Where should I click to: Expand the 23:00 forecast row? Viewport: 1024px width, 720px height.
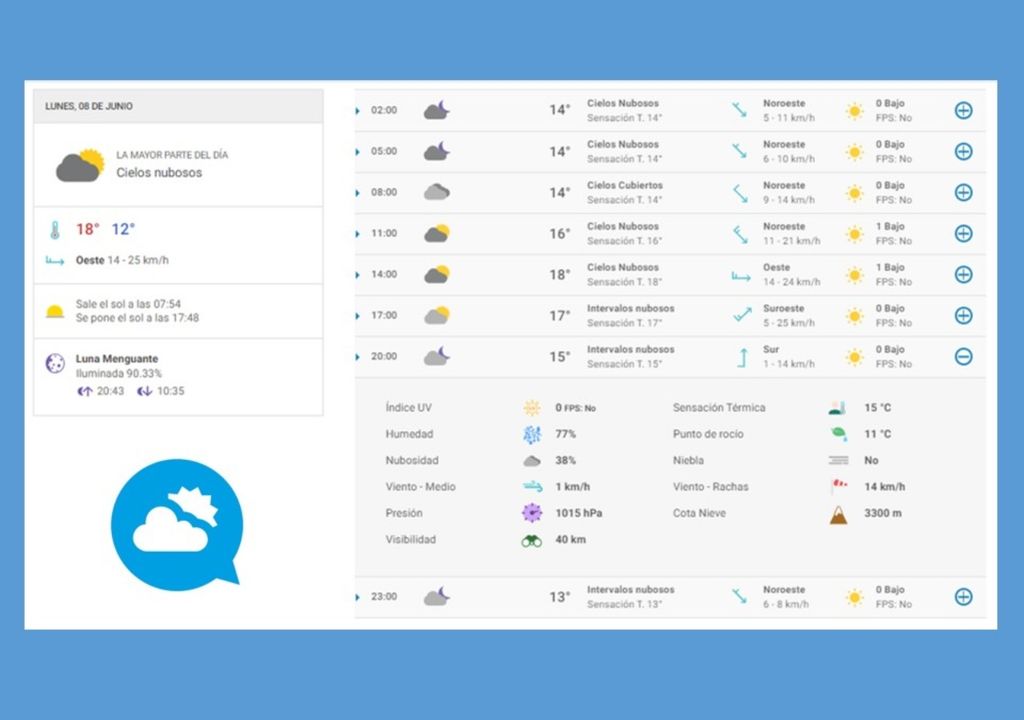tap(963, 597)
